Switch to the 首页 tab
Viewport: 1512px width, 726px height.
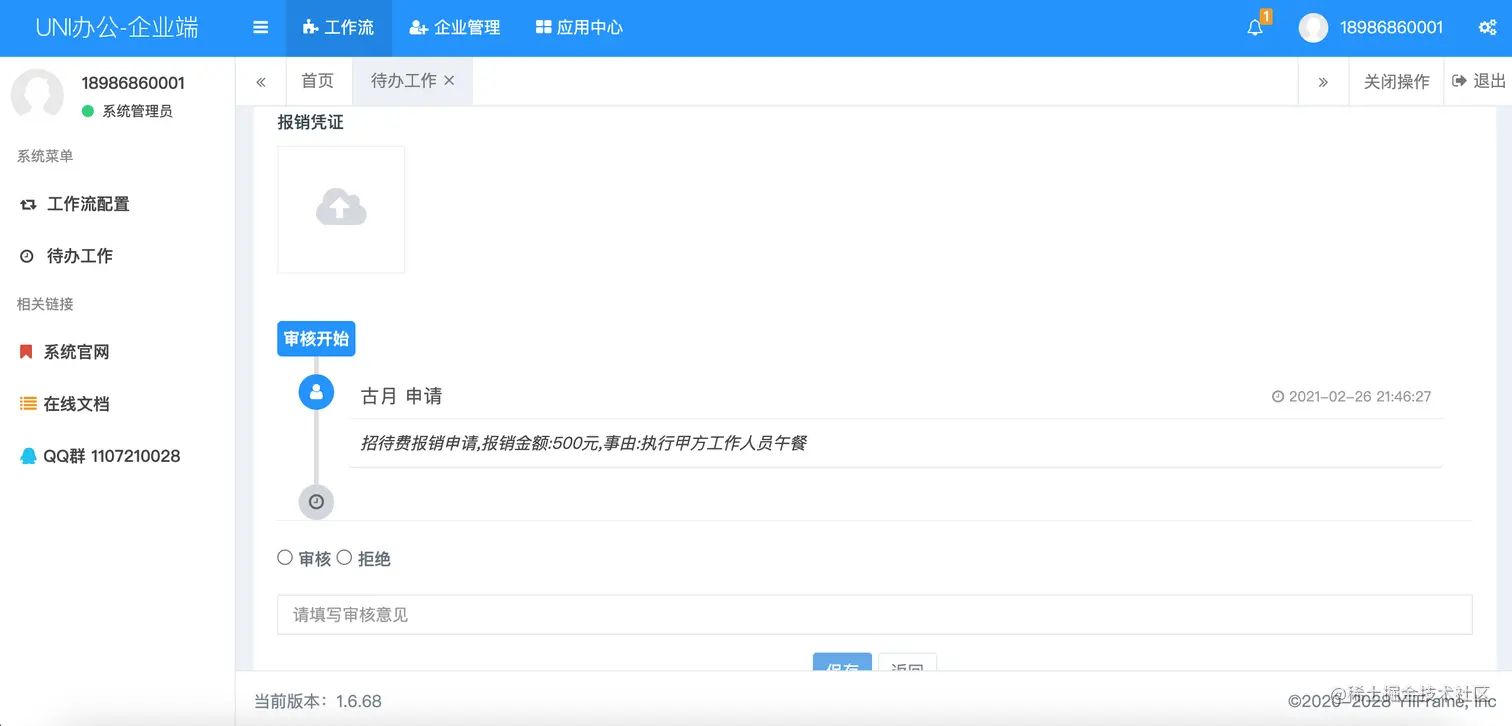(x=318, y=80)
